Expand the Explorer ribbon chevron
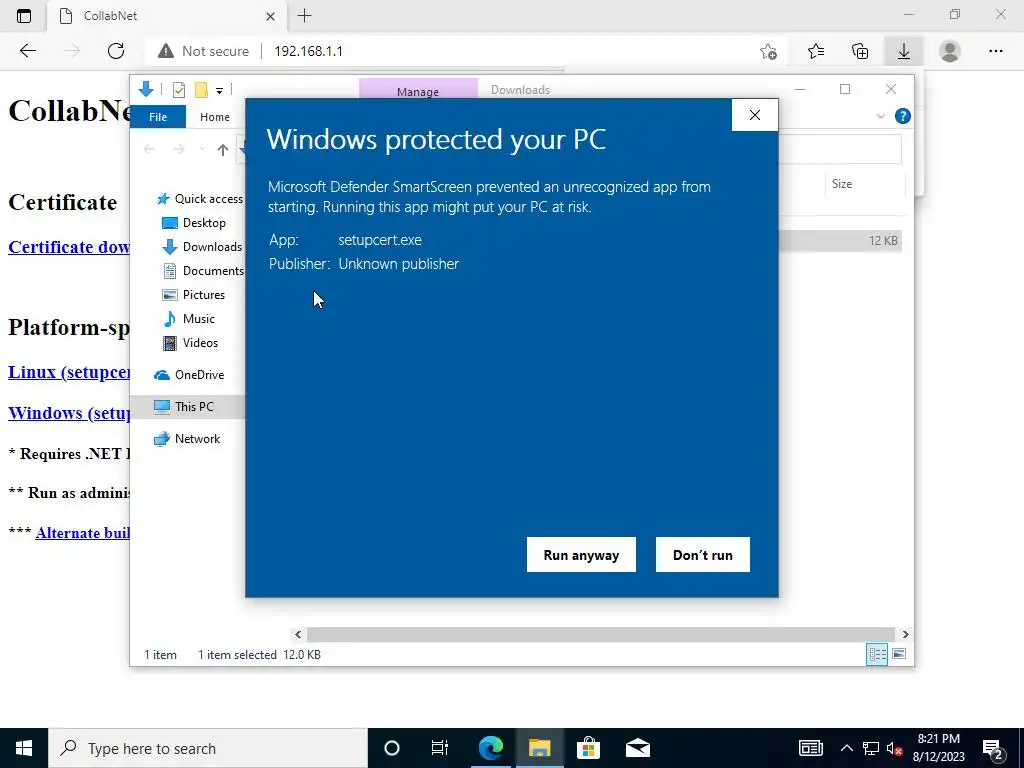Screen dimensions: 1024x768 click(x=880, y=116)
